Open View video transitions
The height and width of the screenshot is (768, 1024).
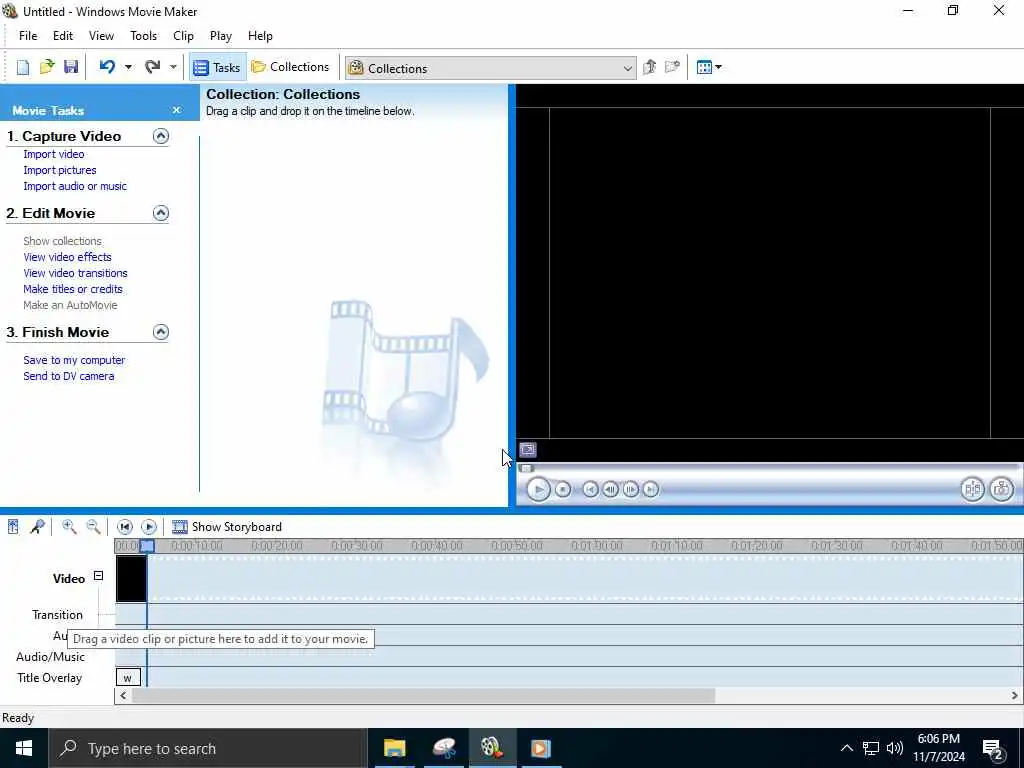click(75, 273)
